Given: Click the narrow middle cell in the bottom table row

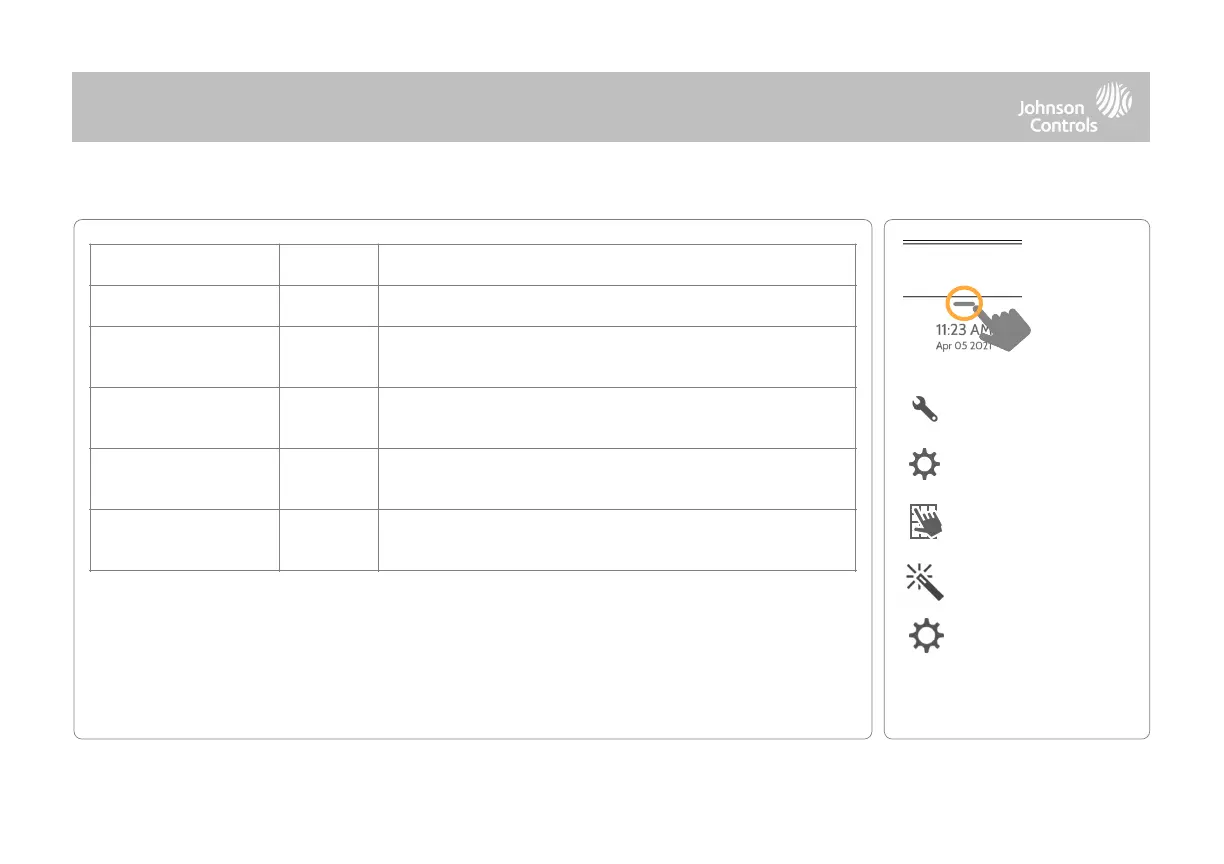Looking at the screenshot, I should (328, 540).
